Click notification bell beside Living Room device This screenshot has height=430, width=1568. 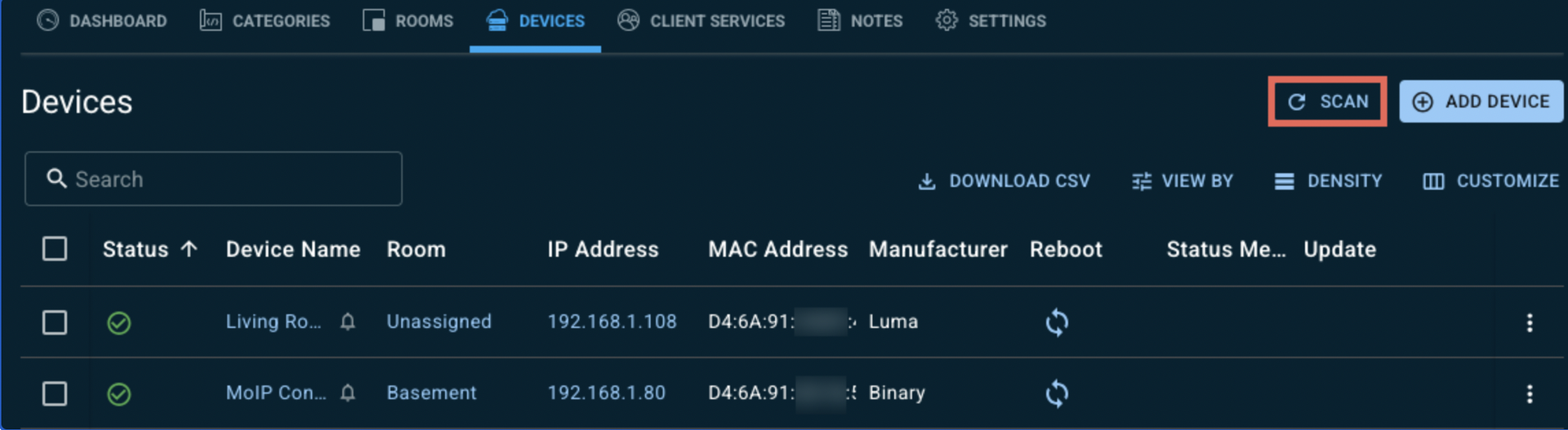point(348,321)
